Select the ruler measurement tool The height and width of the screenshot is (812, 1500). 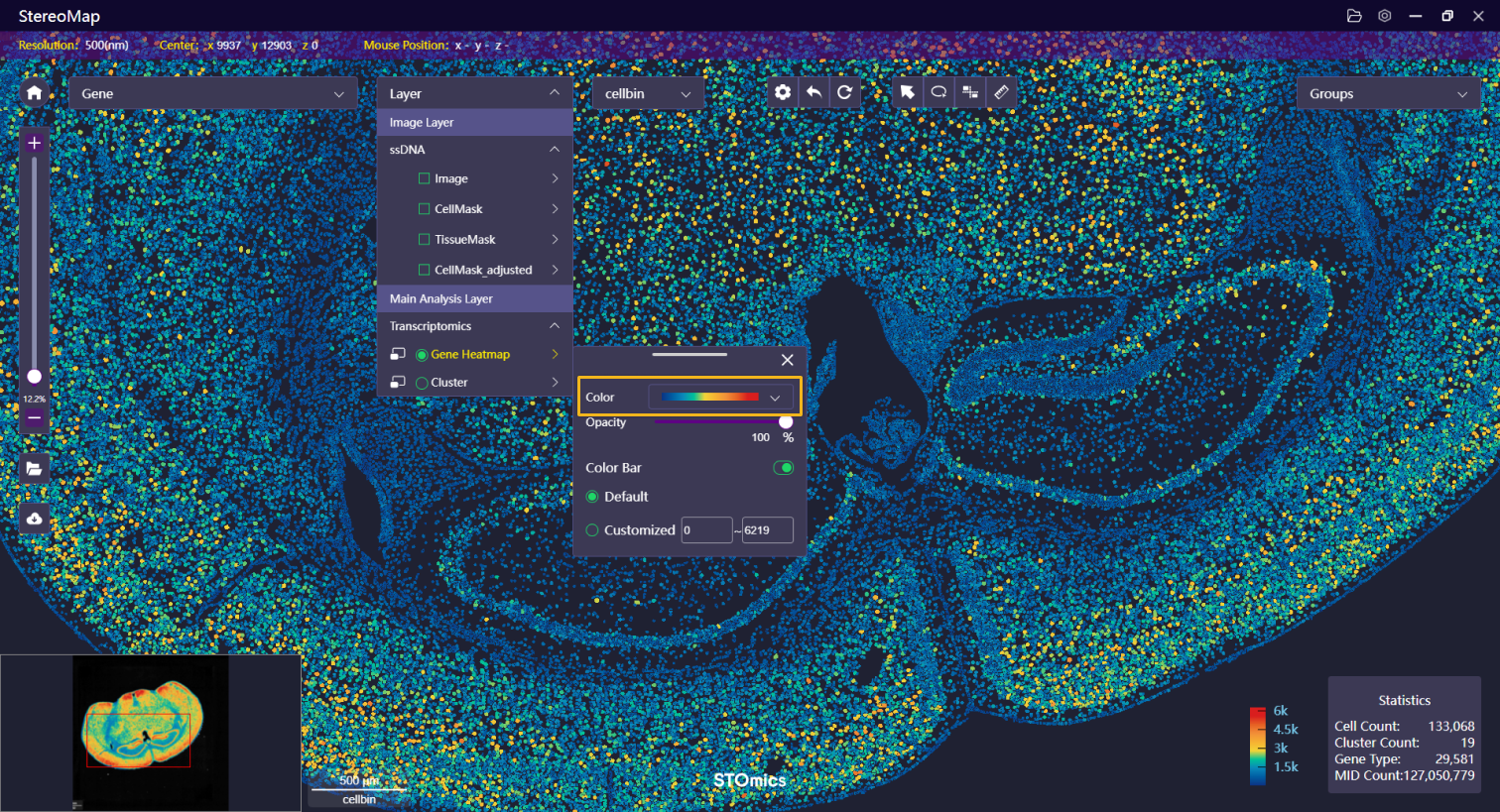1001,92
